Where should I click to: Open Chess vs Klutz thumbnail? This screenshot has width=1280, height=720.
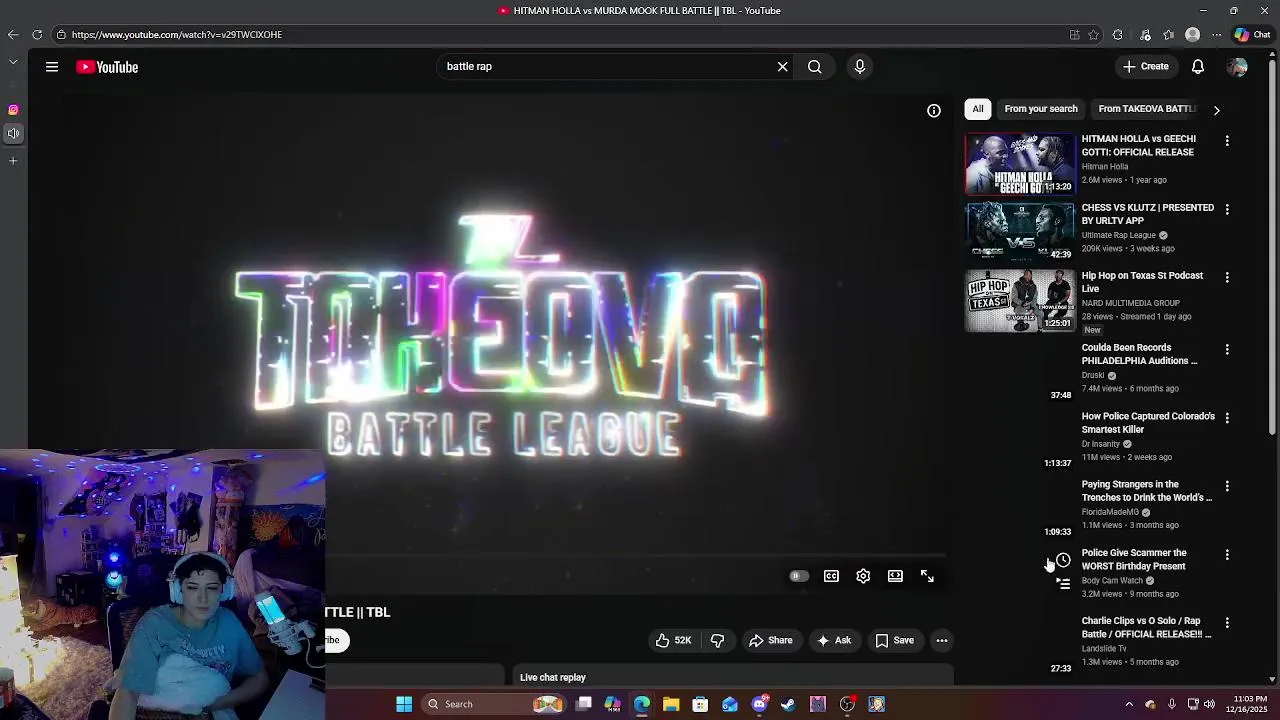[x=1020, y=231]
